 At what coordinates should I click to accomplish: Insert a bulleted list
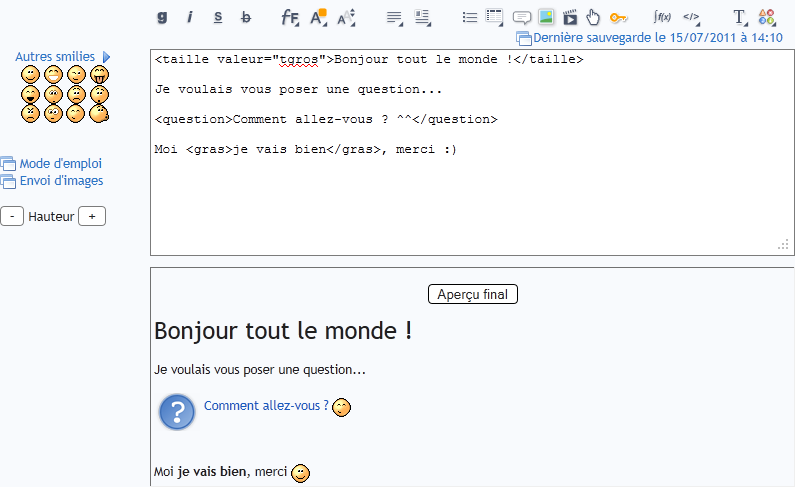point(469,18)
